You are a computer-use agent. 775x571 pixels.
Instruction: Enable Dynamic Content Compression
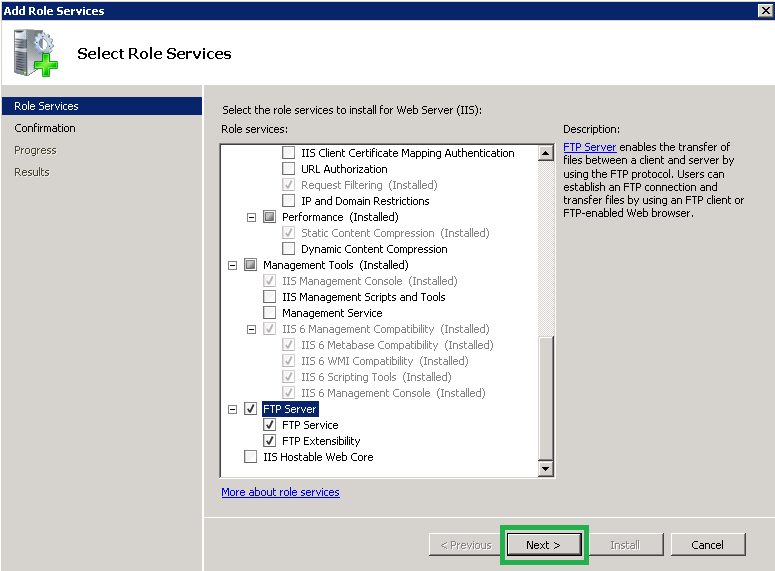click(x=289, y=249)
